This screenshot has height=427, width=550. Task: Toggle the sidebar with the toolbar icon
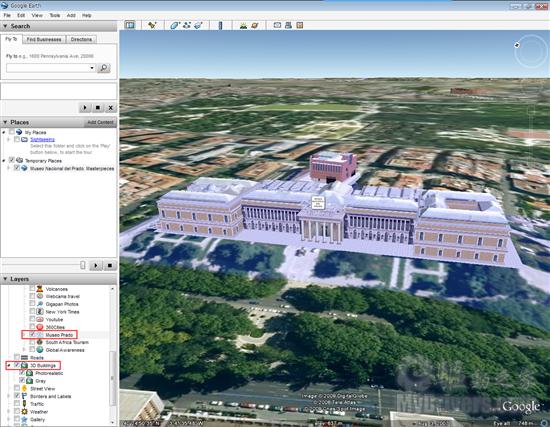[130, 25]
